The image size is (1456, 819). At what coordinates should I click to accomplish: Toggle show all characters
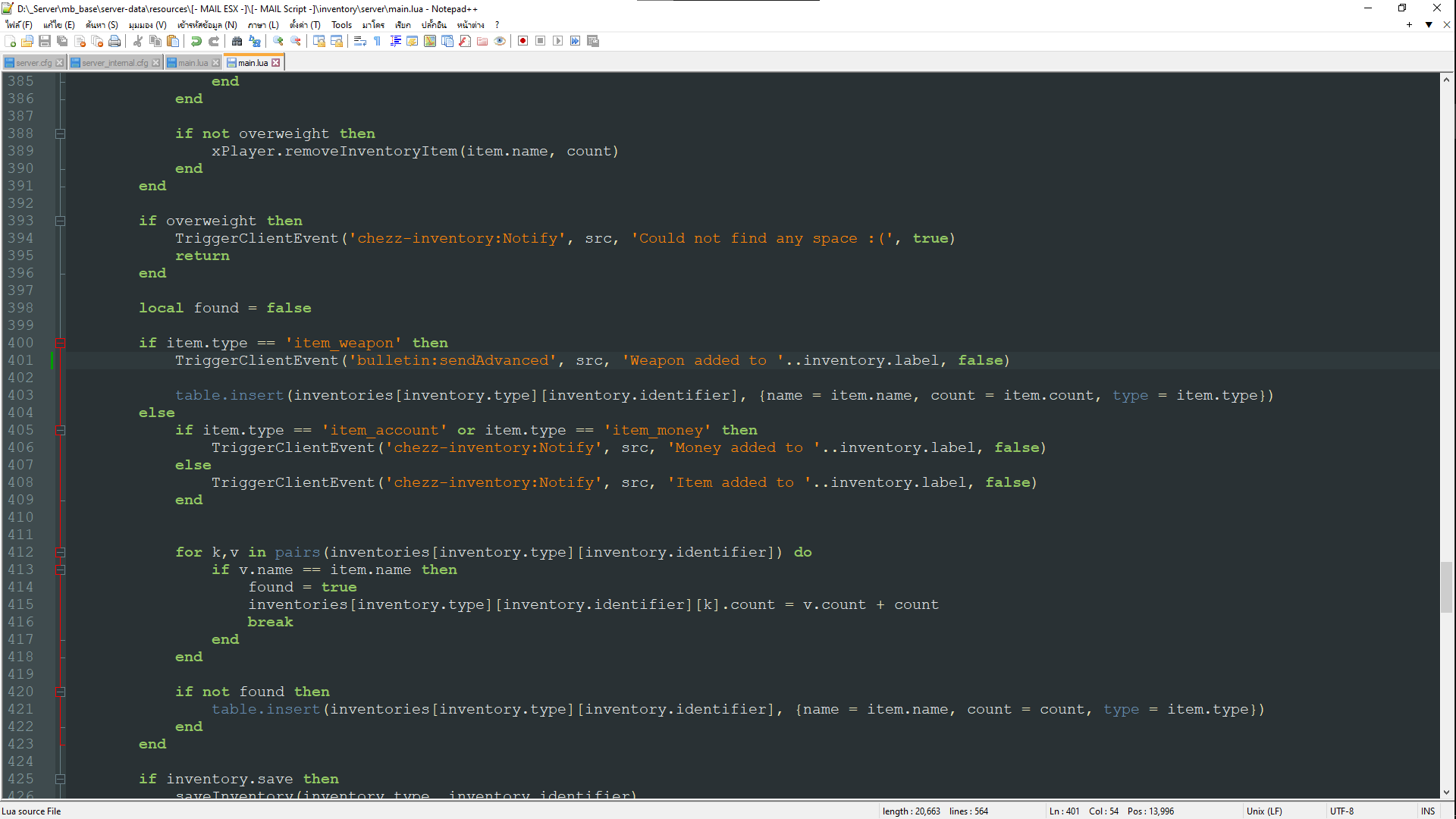[x=377, y=42]
